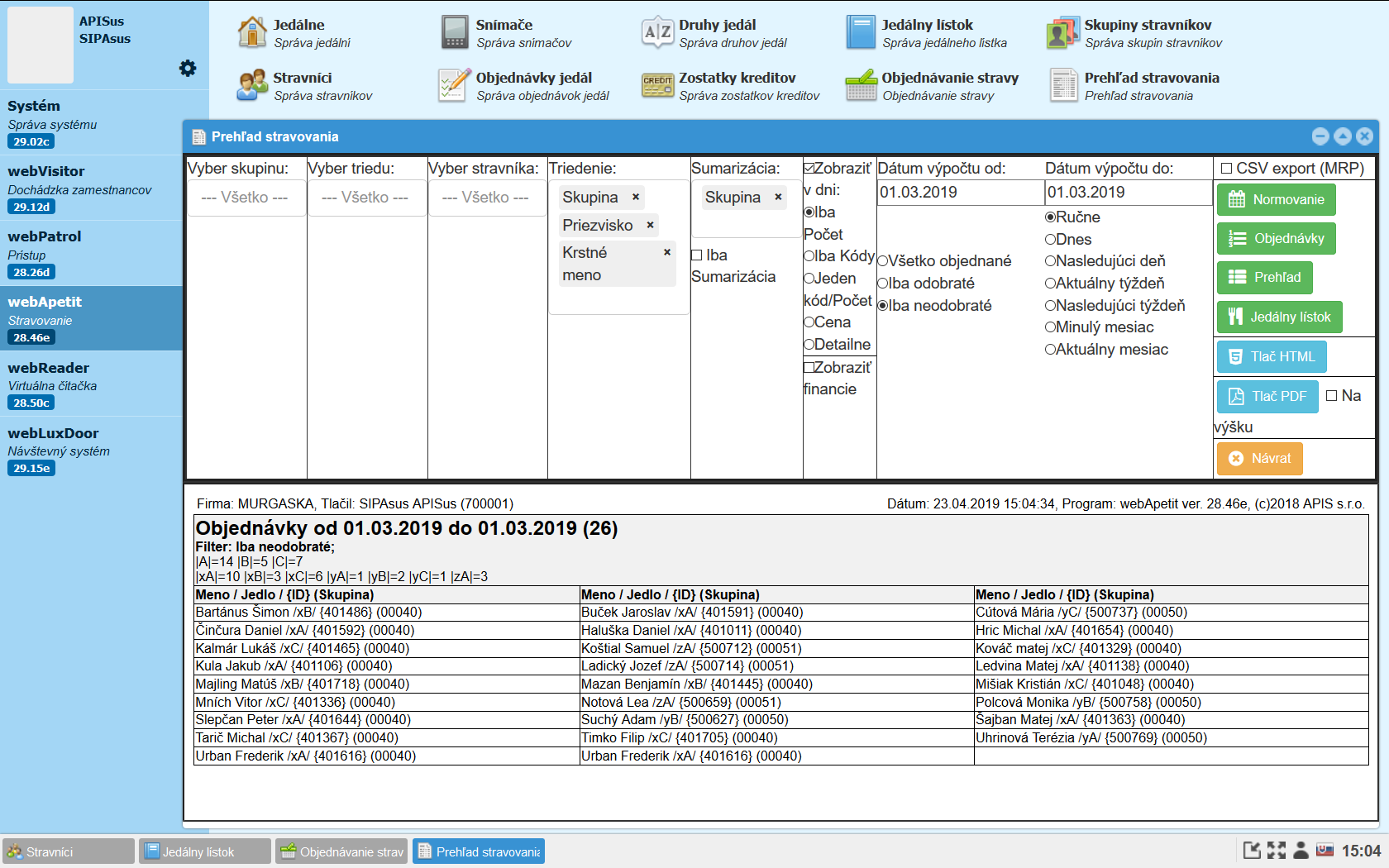
Task: Click the green Normovanie button
Action: 1276,200
